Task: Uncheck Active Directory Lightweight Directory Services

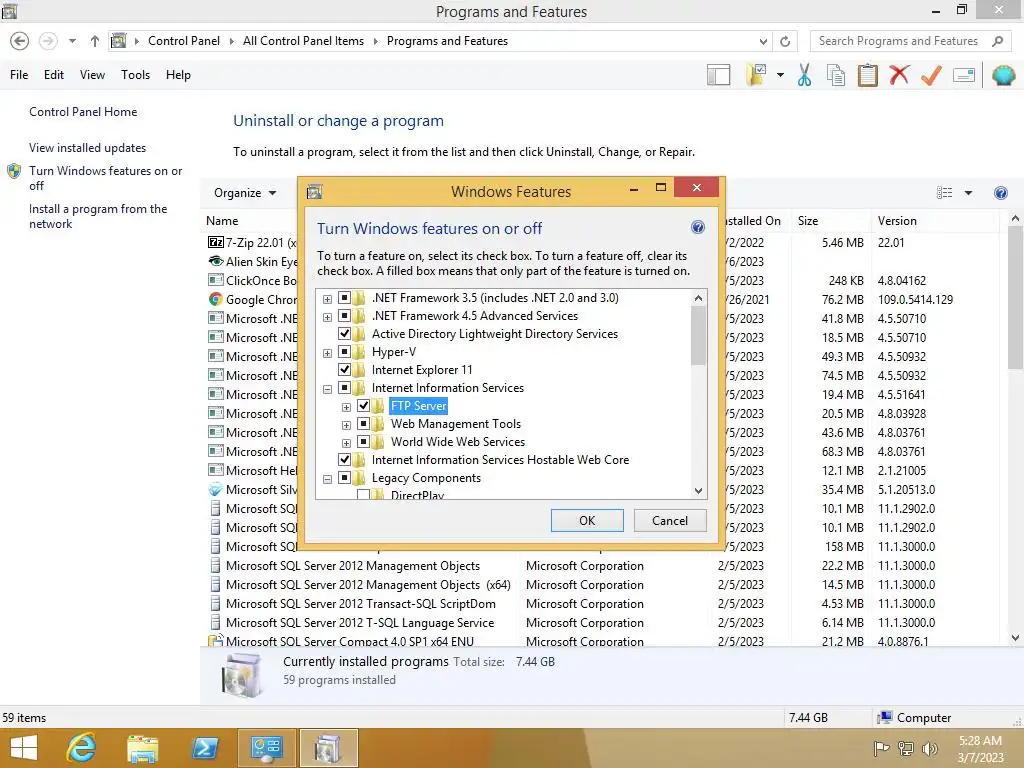Action: (x=344, y=334)
